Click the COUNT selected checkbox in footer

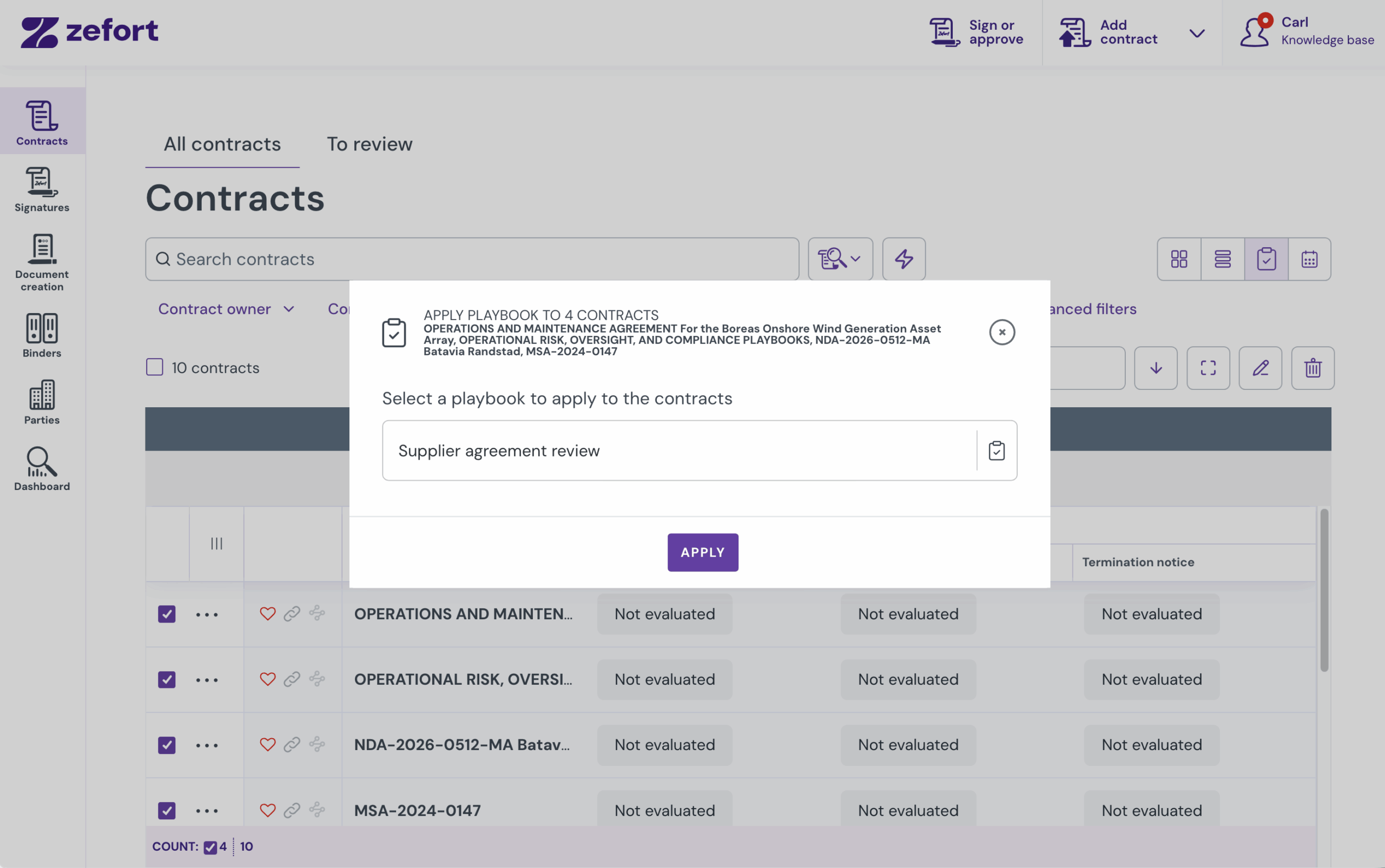(210, 847)
